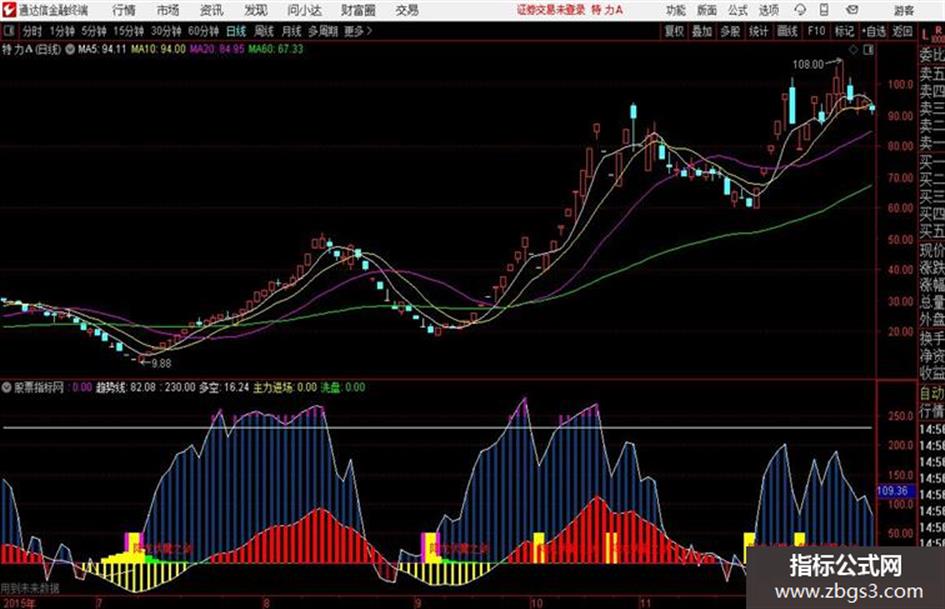Click the 游客 user label

click(903, 10)
